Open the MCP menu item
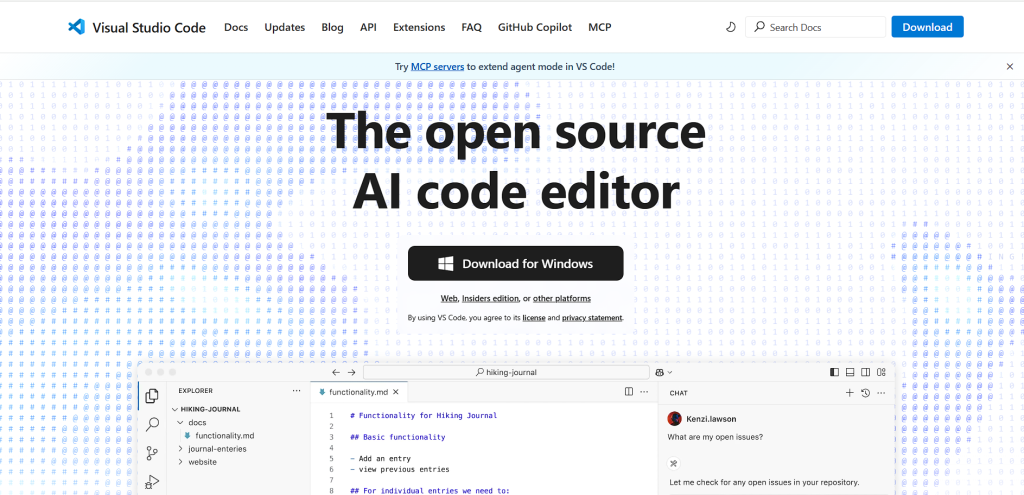Viewport: 1024px width, 495px height. pos(600,27)
